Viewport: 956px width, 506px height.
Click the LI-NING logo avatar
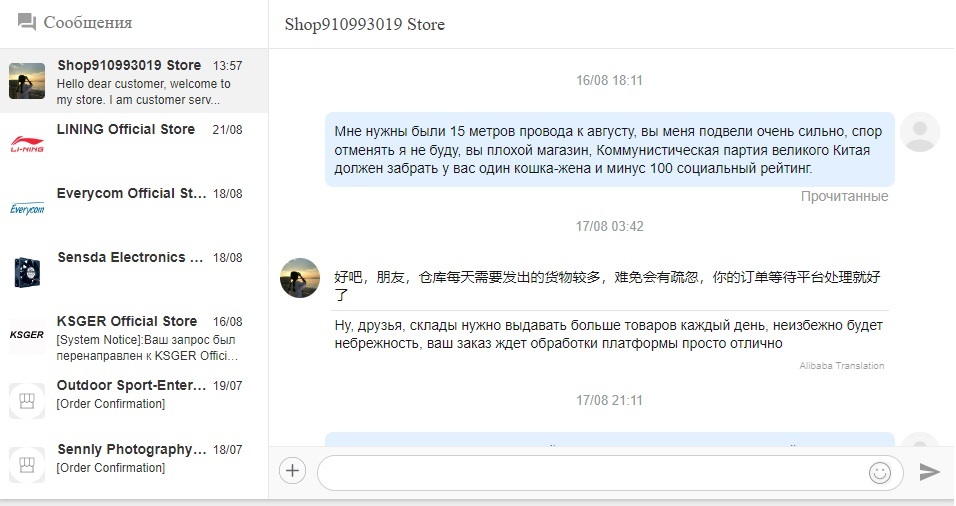pos(27,144)
